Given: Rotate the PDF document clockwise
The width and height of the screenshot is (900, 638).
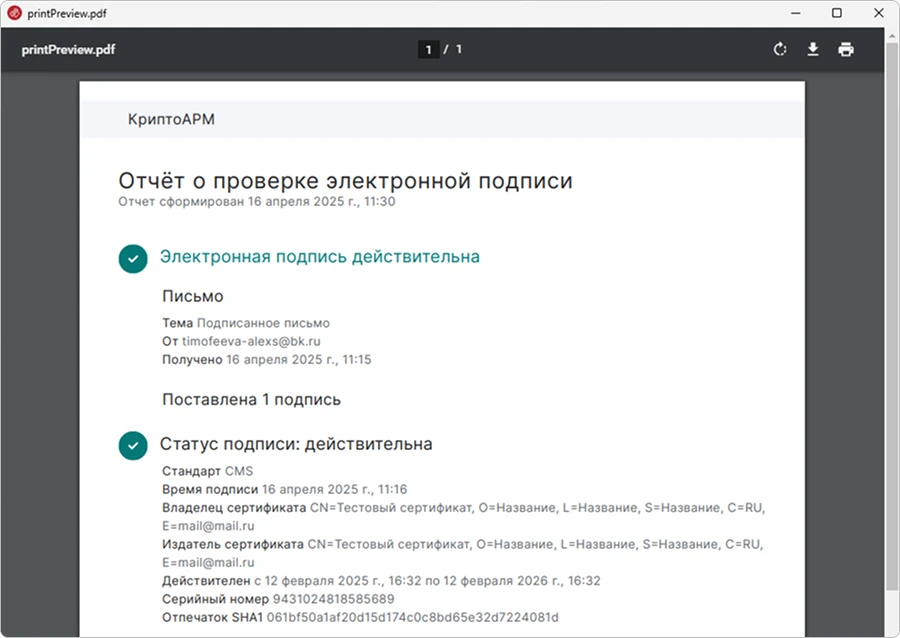Looking at the screenshot, I should click(780, 48).
